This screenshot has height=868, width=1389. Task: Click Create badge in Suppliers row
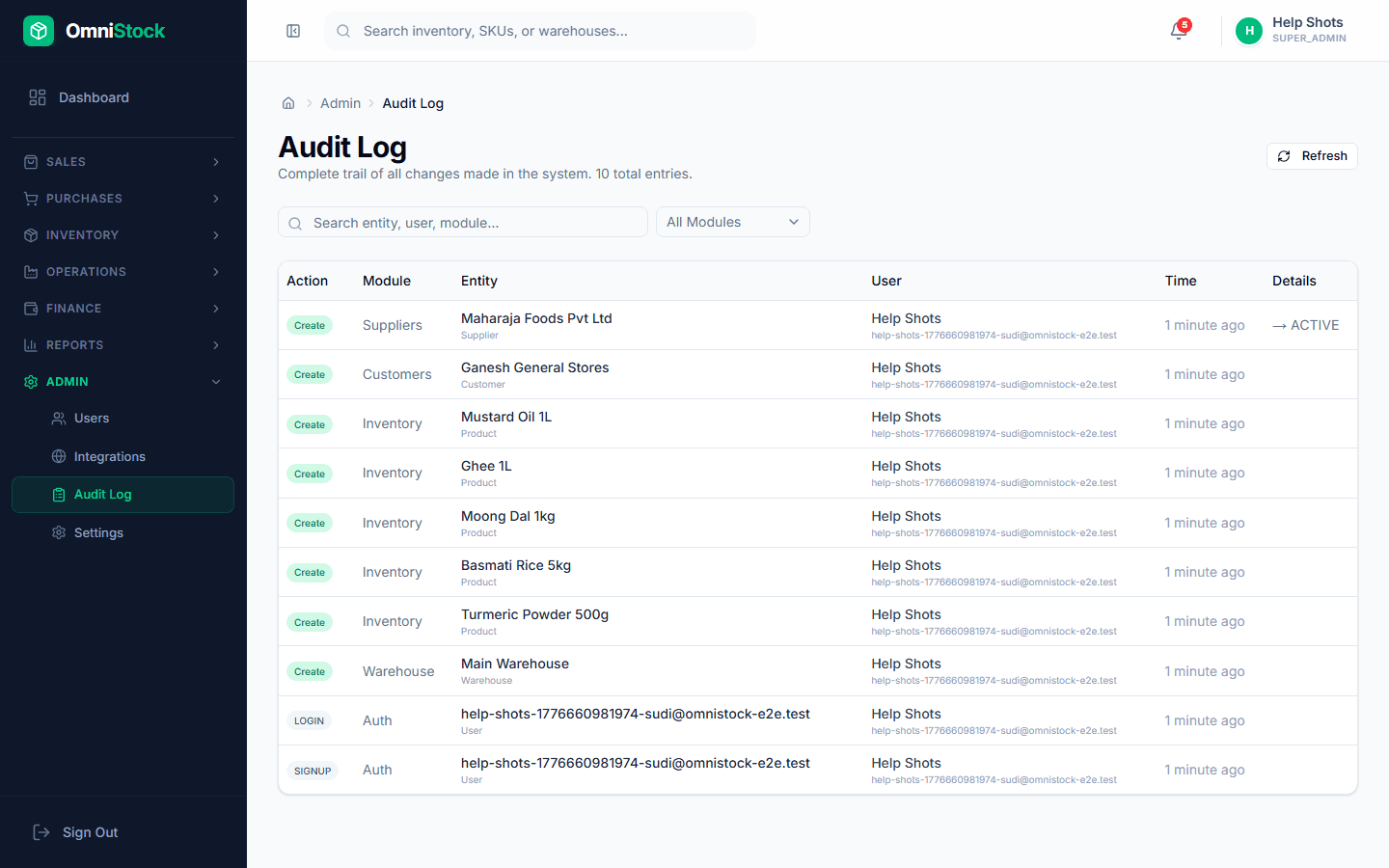310,325
